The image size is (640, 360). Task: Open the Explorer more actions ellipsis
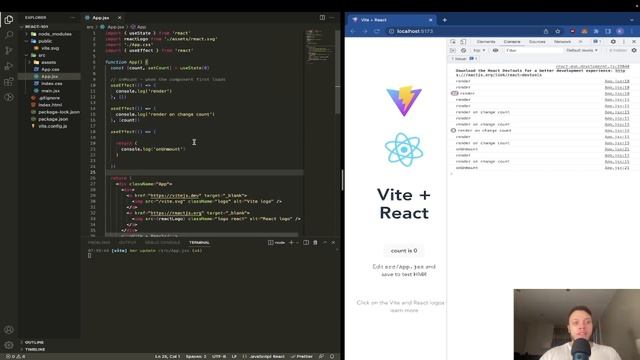point(73,18)
